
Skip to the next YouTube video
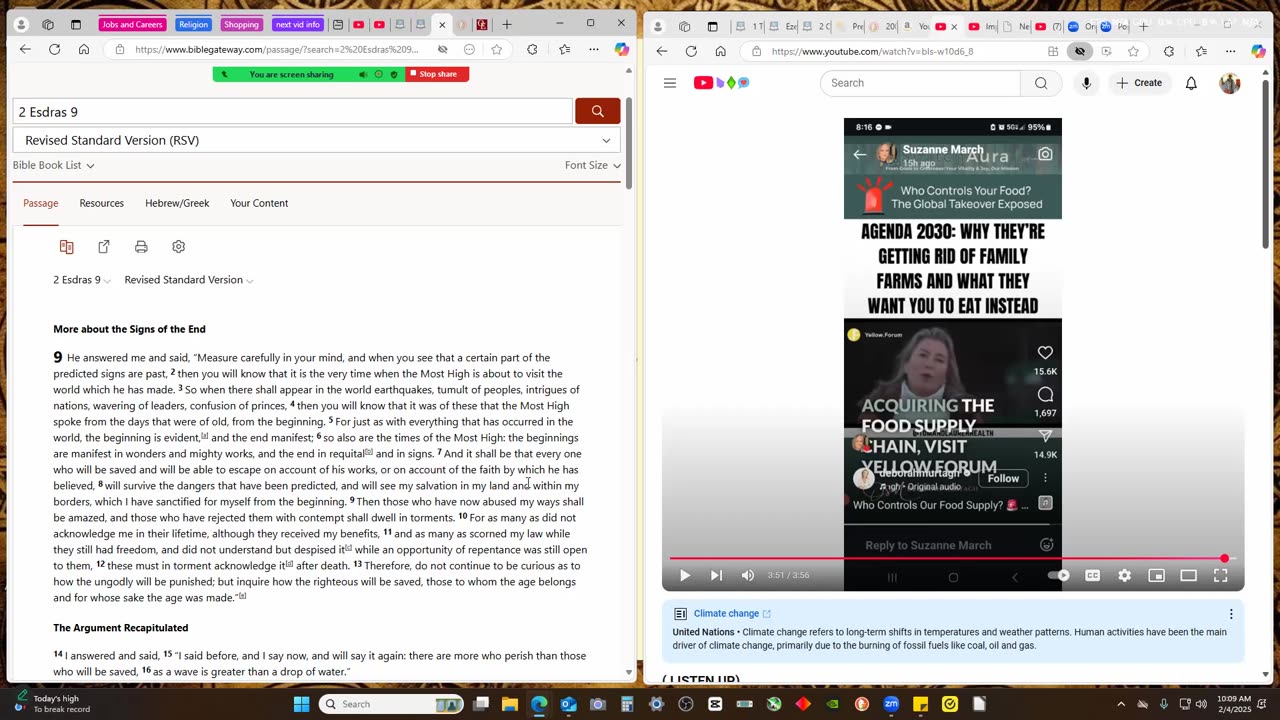(x=716, y=575)
